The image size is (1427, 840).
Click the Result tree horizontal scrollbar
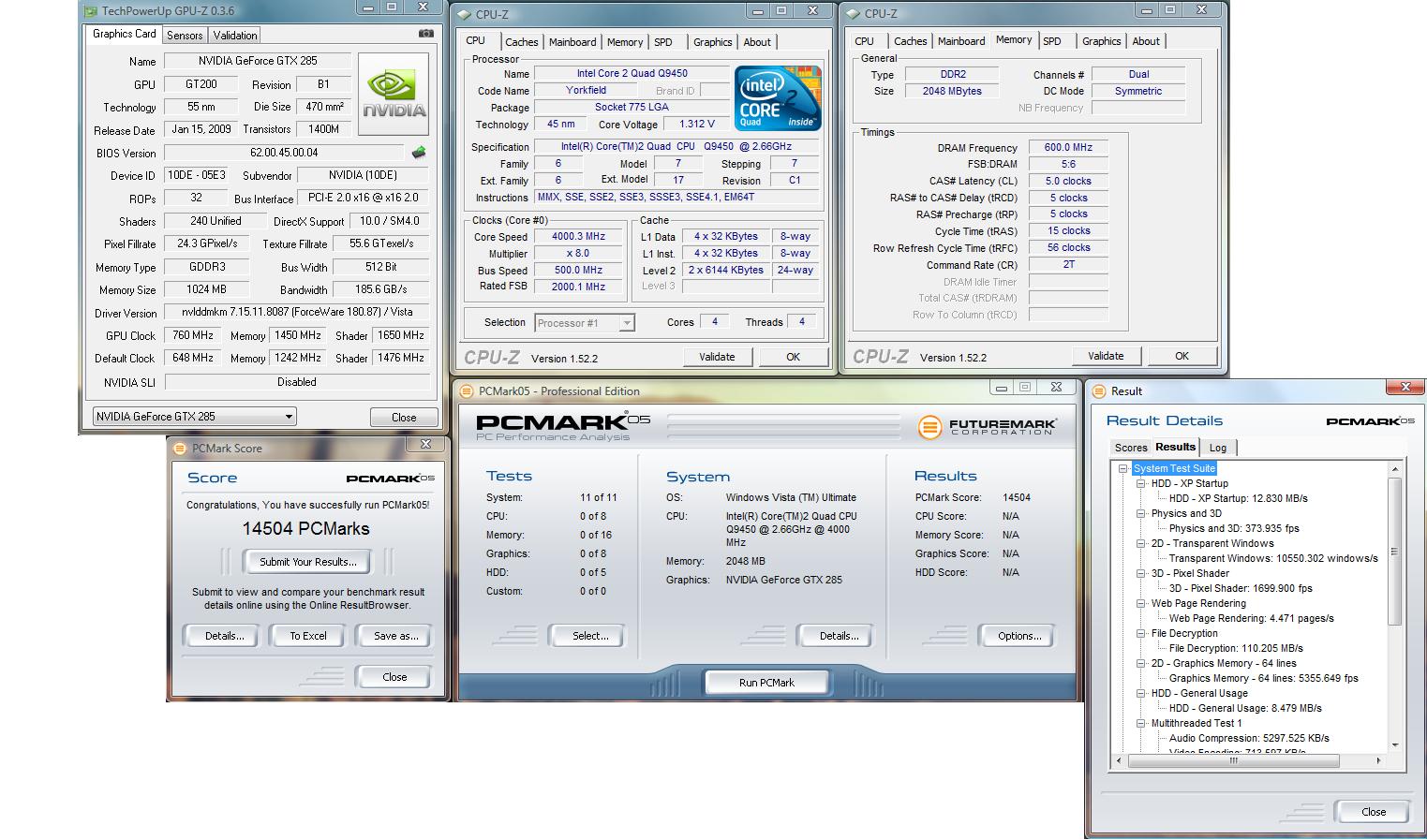click(x=1247, y=761)
